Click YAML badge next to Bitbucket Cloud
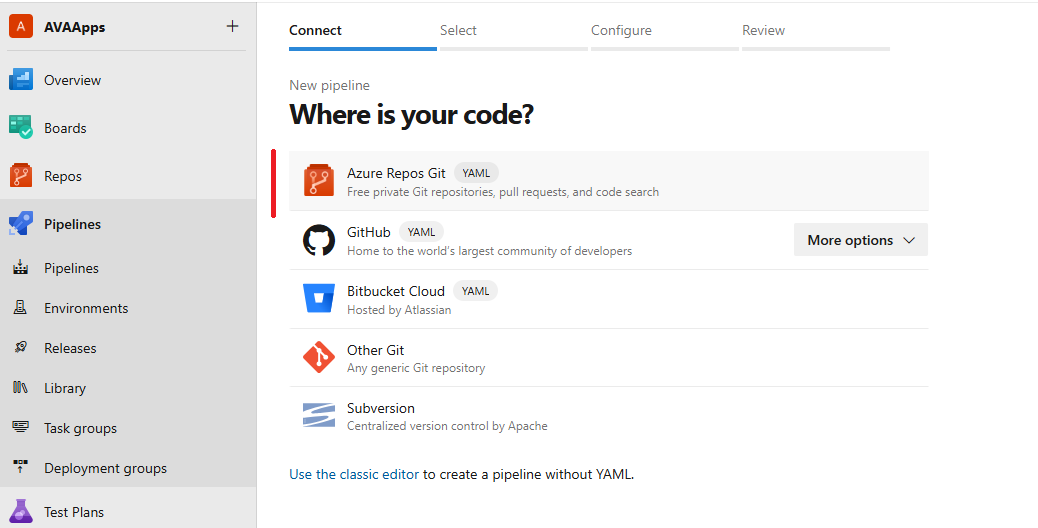 [x=475, y=291]
